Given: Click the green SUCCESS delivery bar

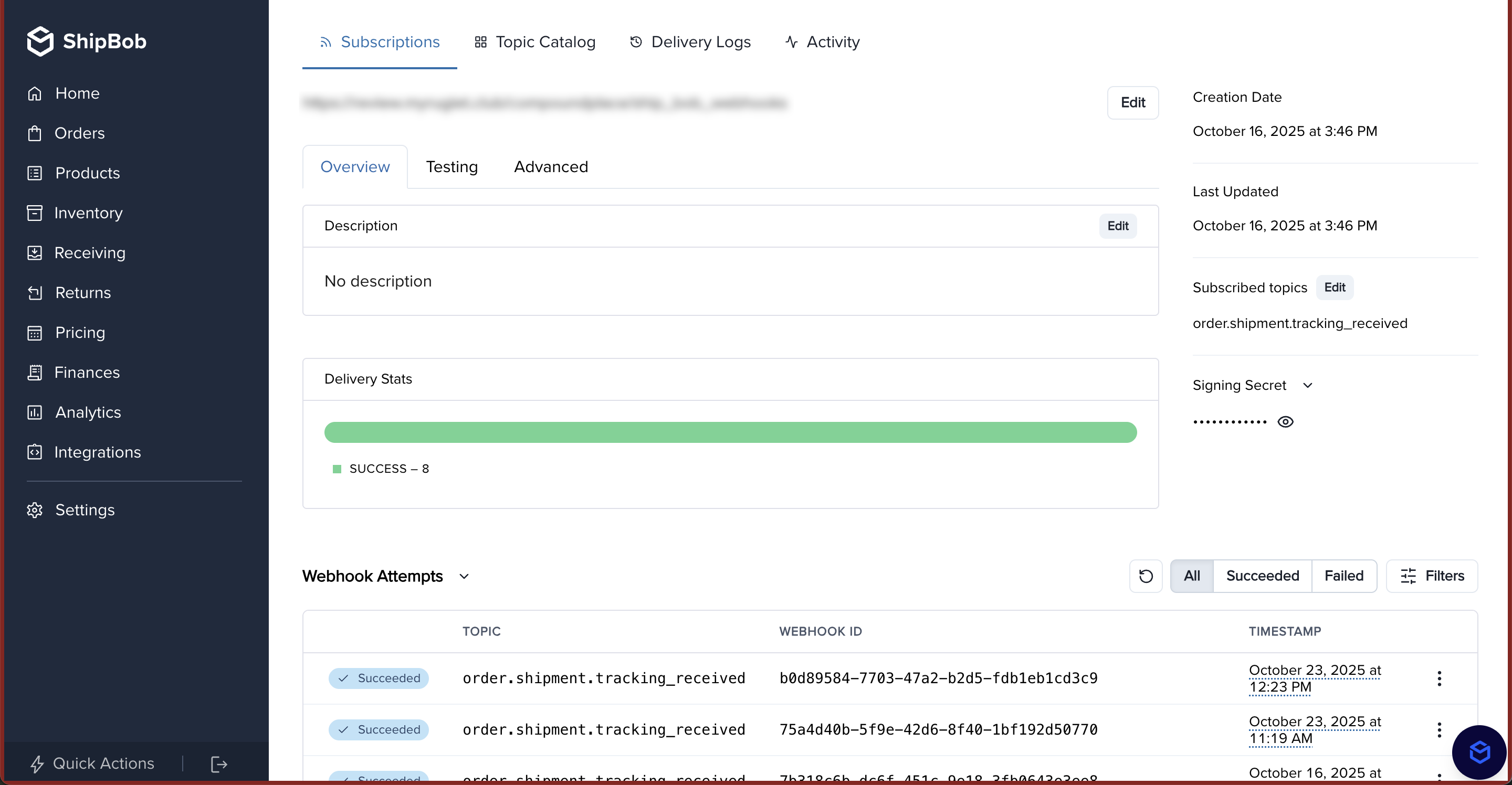Looking at the screenshot, I should pyautogui.click(x=730, y=432).
